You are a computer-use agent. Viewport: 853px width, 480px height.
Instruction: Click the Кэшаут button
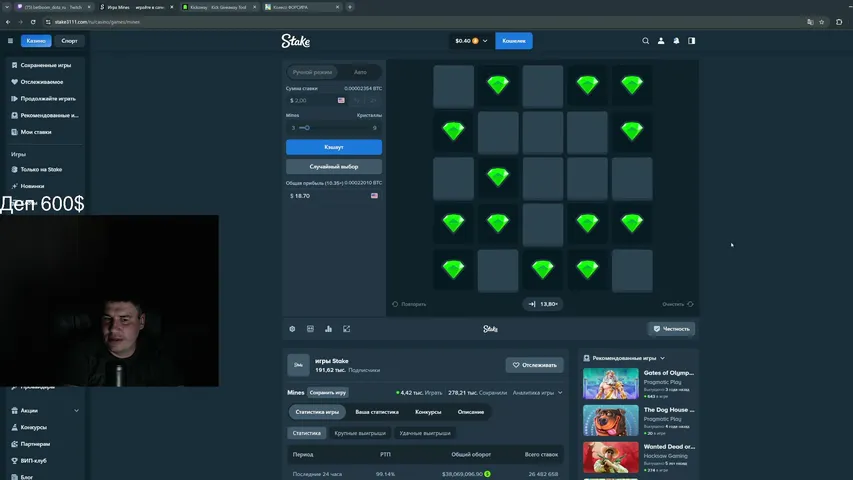tap(334, 147)
